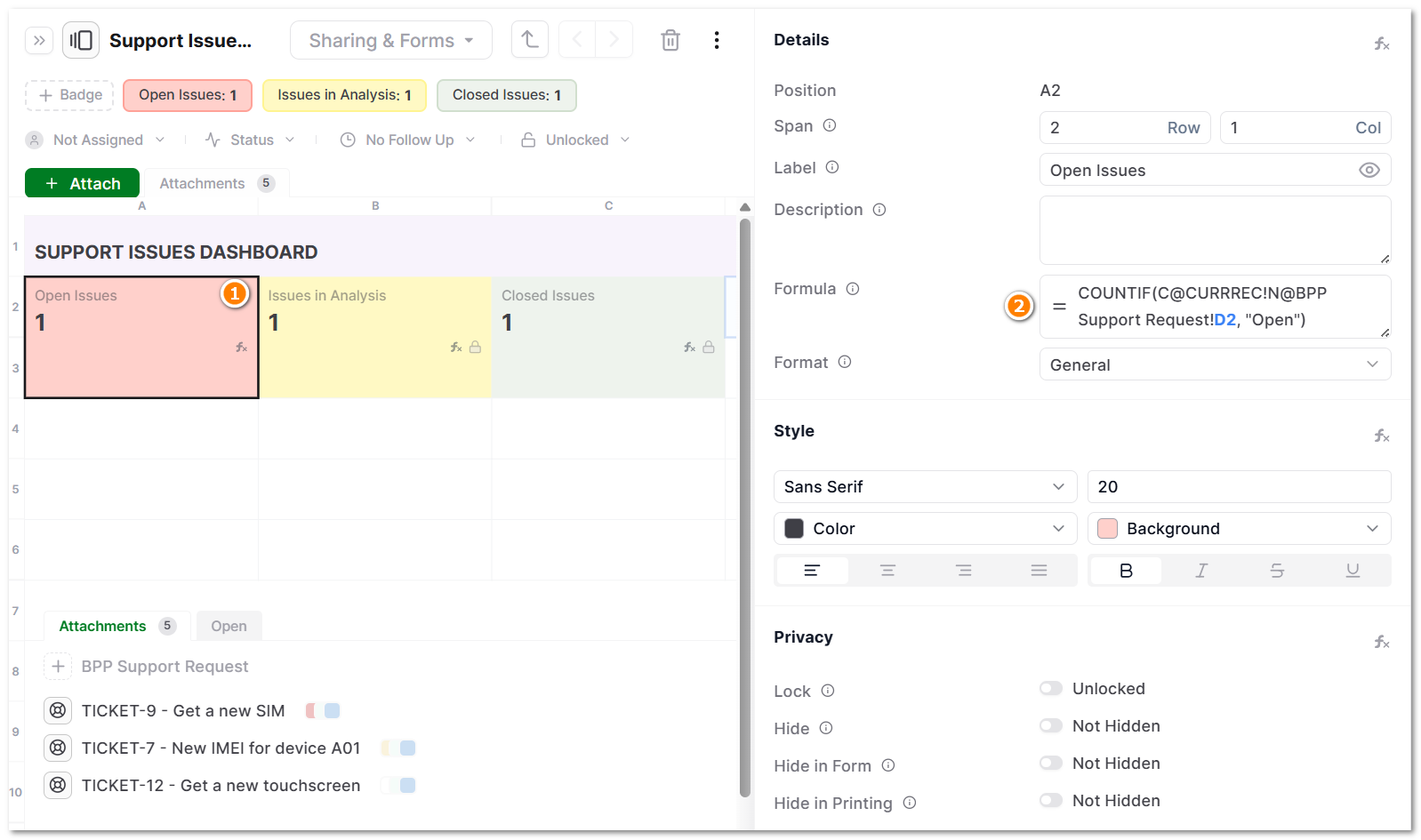The width and height of the screenshot is (1421, 840).
Task: Open the Sharing & Forms dropdown
Action: 390,40
